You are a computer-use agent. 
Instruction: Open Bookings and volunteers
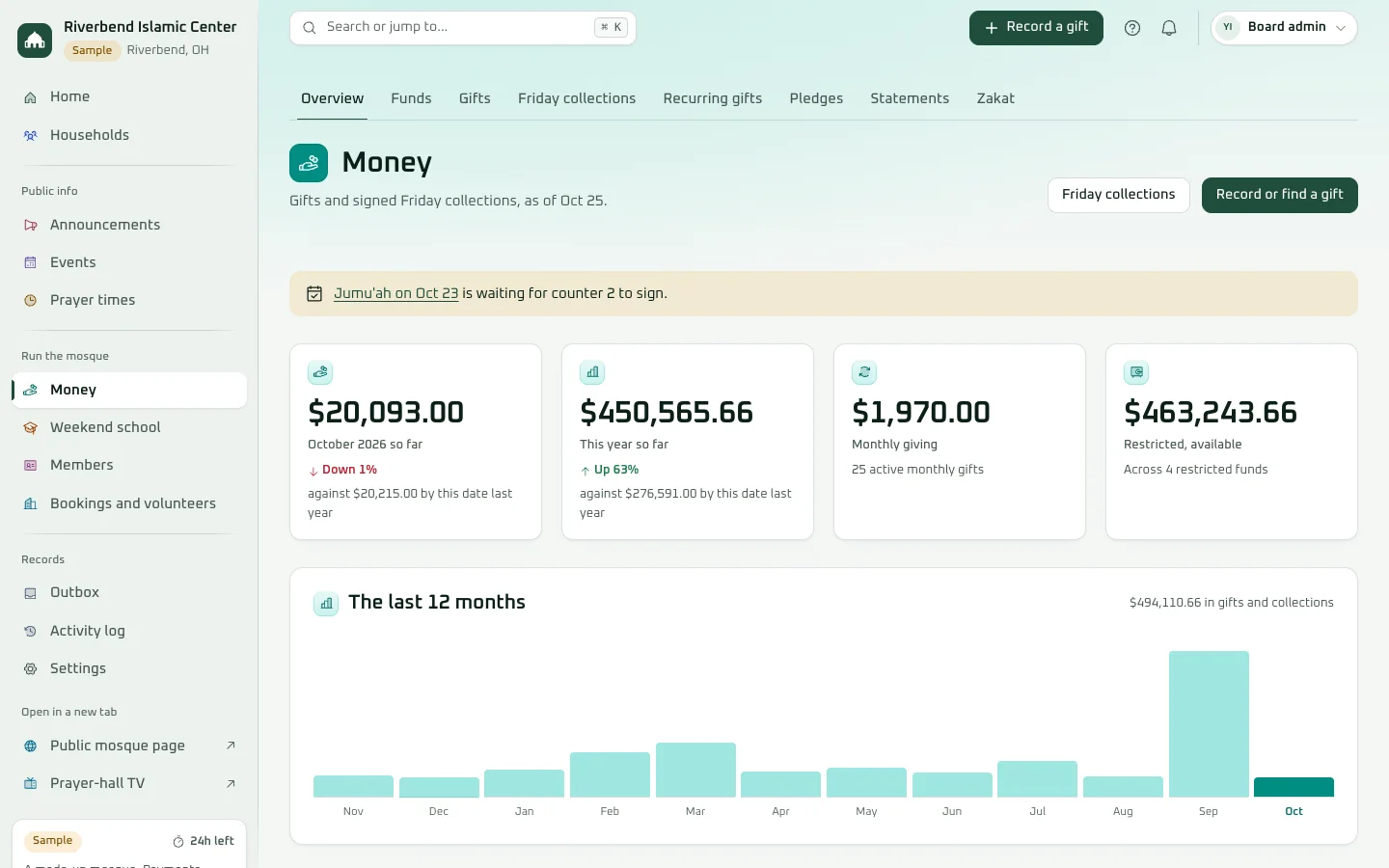click(129, 503)
